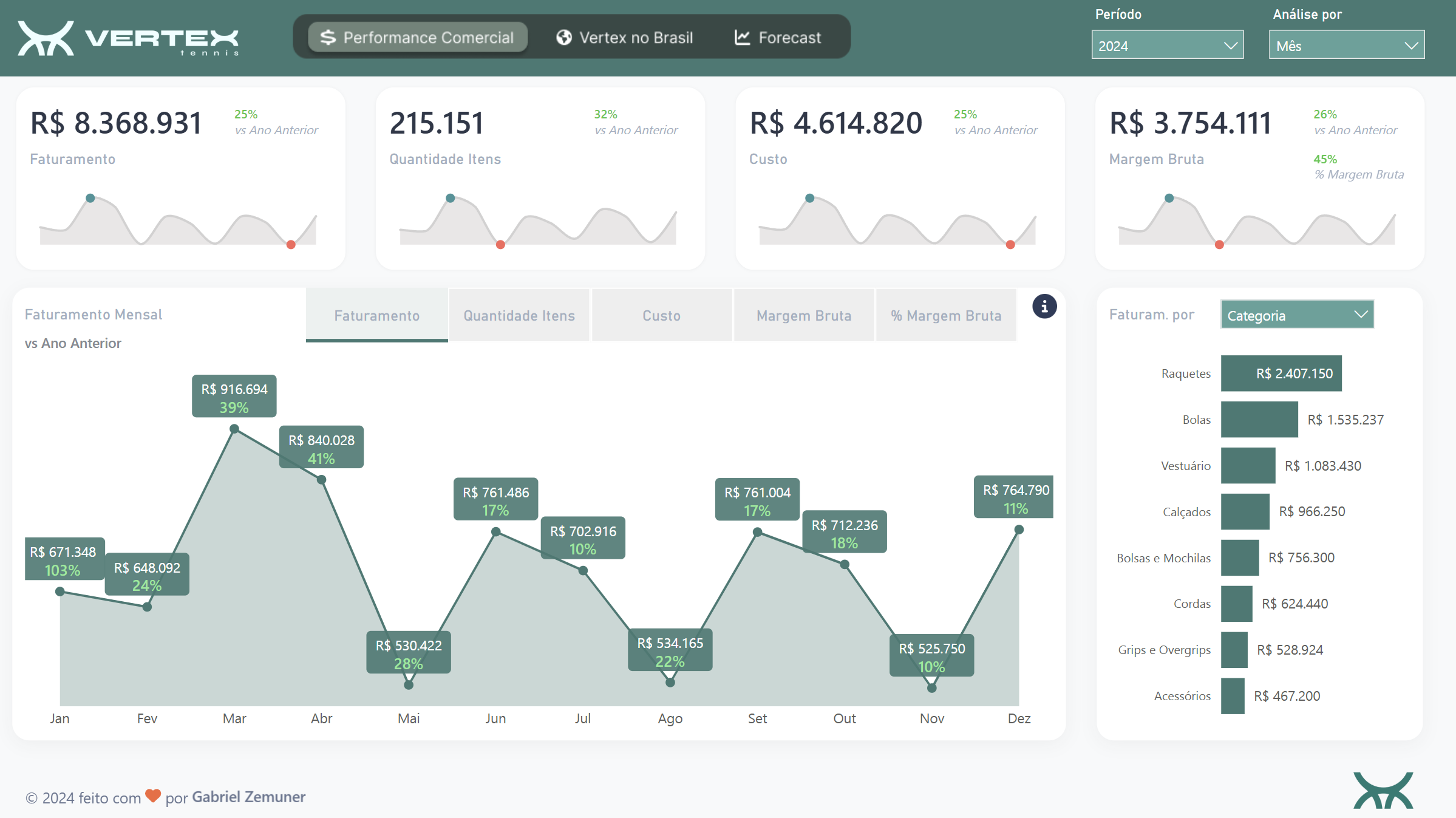Expand the Análise por Mês dropdown
The image size is (1456, 818).
1346,46
